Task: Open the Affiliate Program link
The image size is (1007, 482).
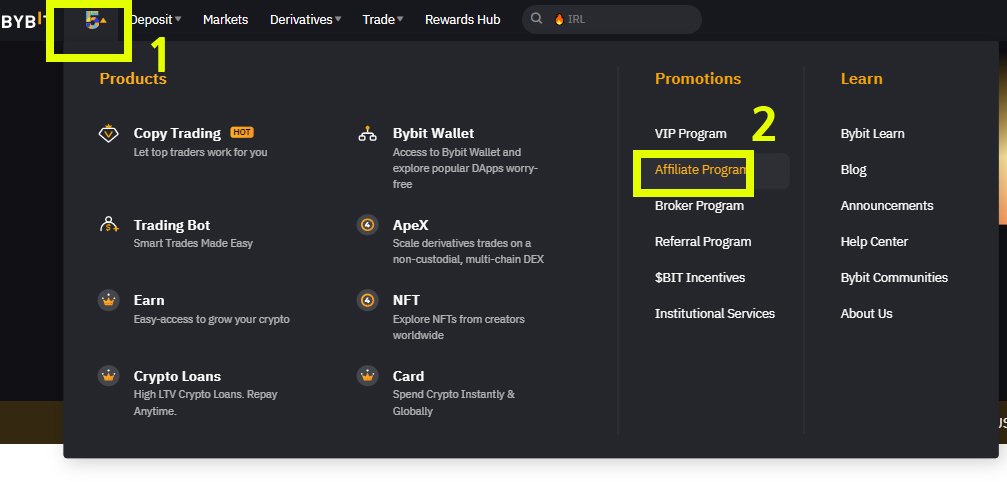Action: [701, 170]
